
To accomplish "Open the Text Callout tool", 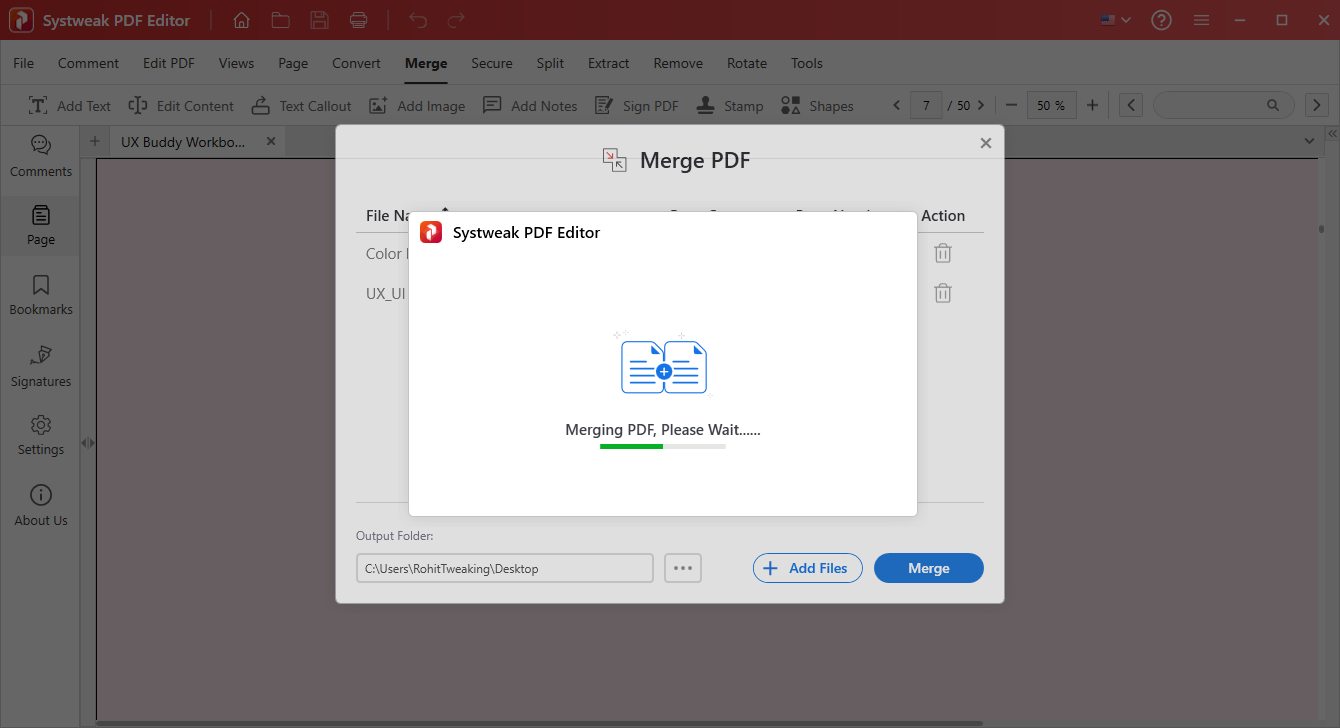I will click(301, 105).
